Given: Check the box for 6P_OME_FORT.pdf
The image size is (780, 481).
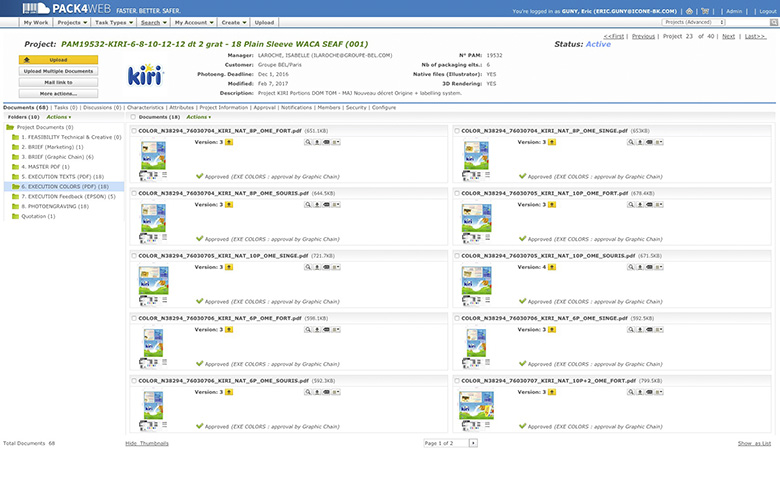Looking at the screenshot, I should click(134, 318).
